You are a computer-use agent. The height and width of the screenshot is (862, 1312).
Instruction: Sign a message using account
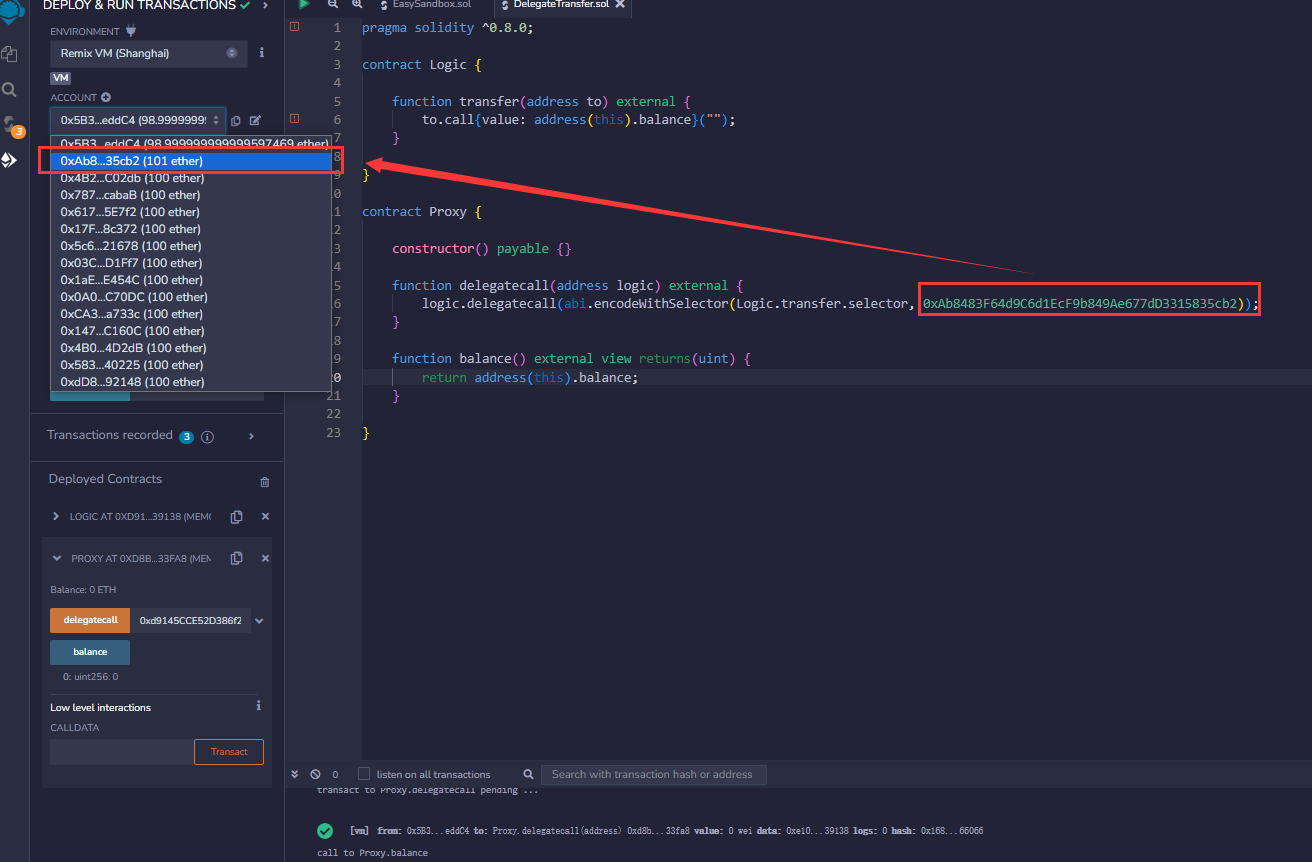[x=255, y=121]
